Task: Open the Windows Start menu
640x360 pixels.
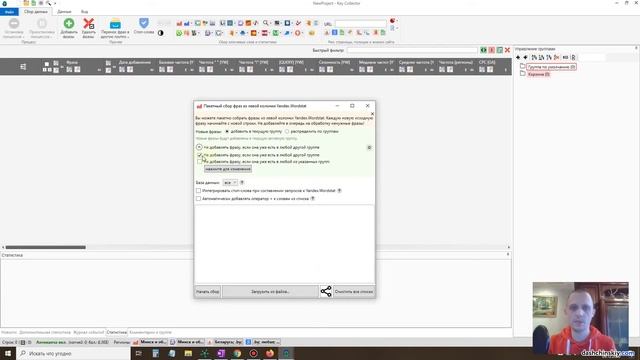Action: point(8,353)
